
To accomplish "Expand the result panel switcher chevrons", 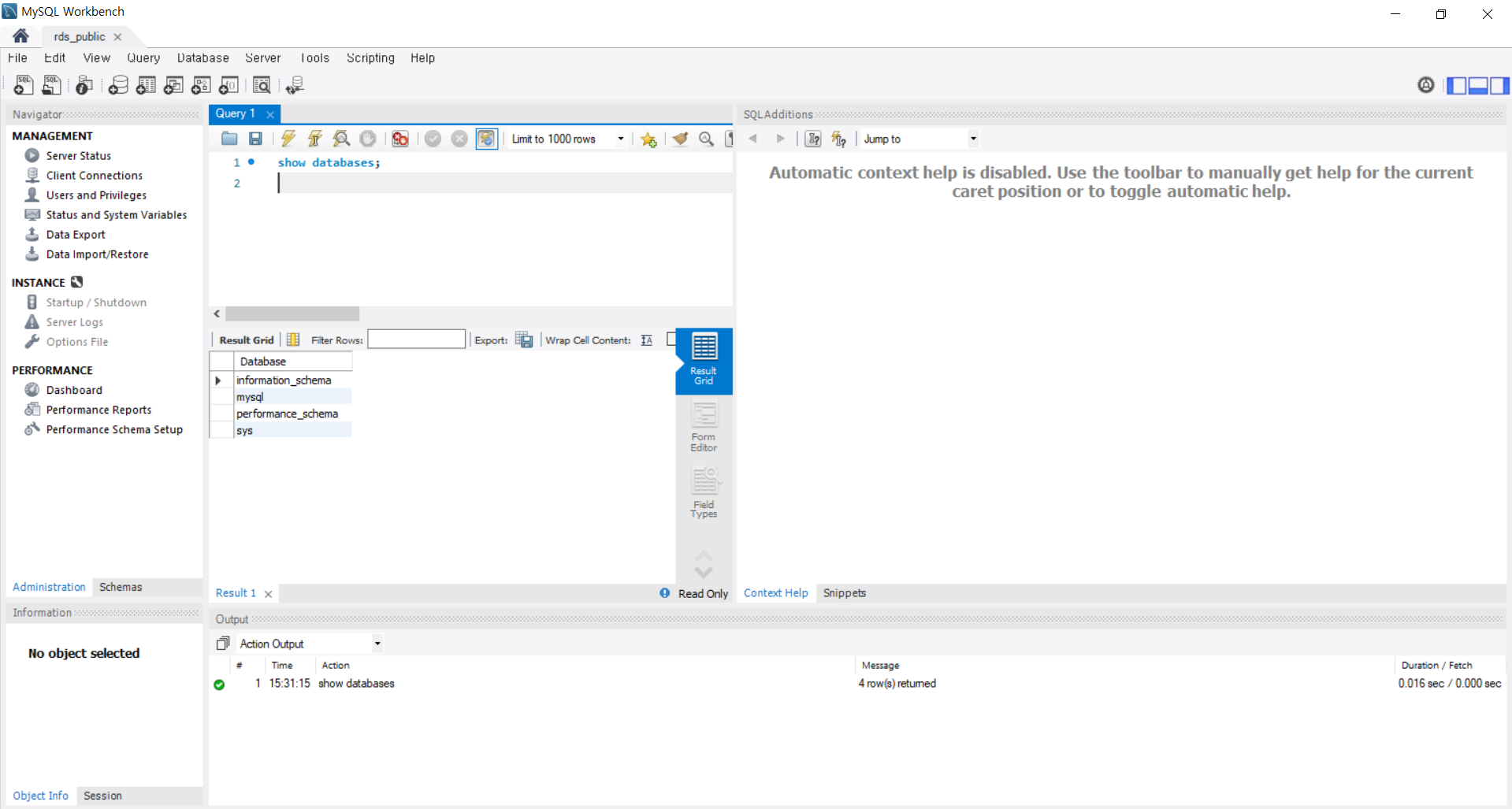I will pyautogui.click(x=704, y=564).
